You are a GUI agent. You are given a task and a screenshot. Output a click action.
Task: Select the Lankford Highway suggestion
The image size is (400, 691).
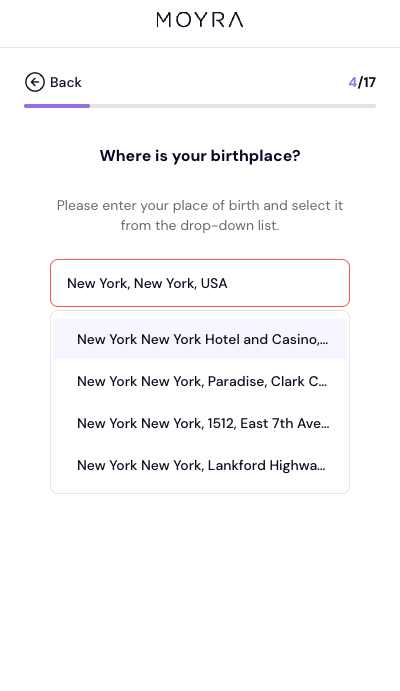tap(200, 465)
